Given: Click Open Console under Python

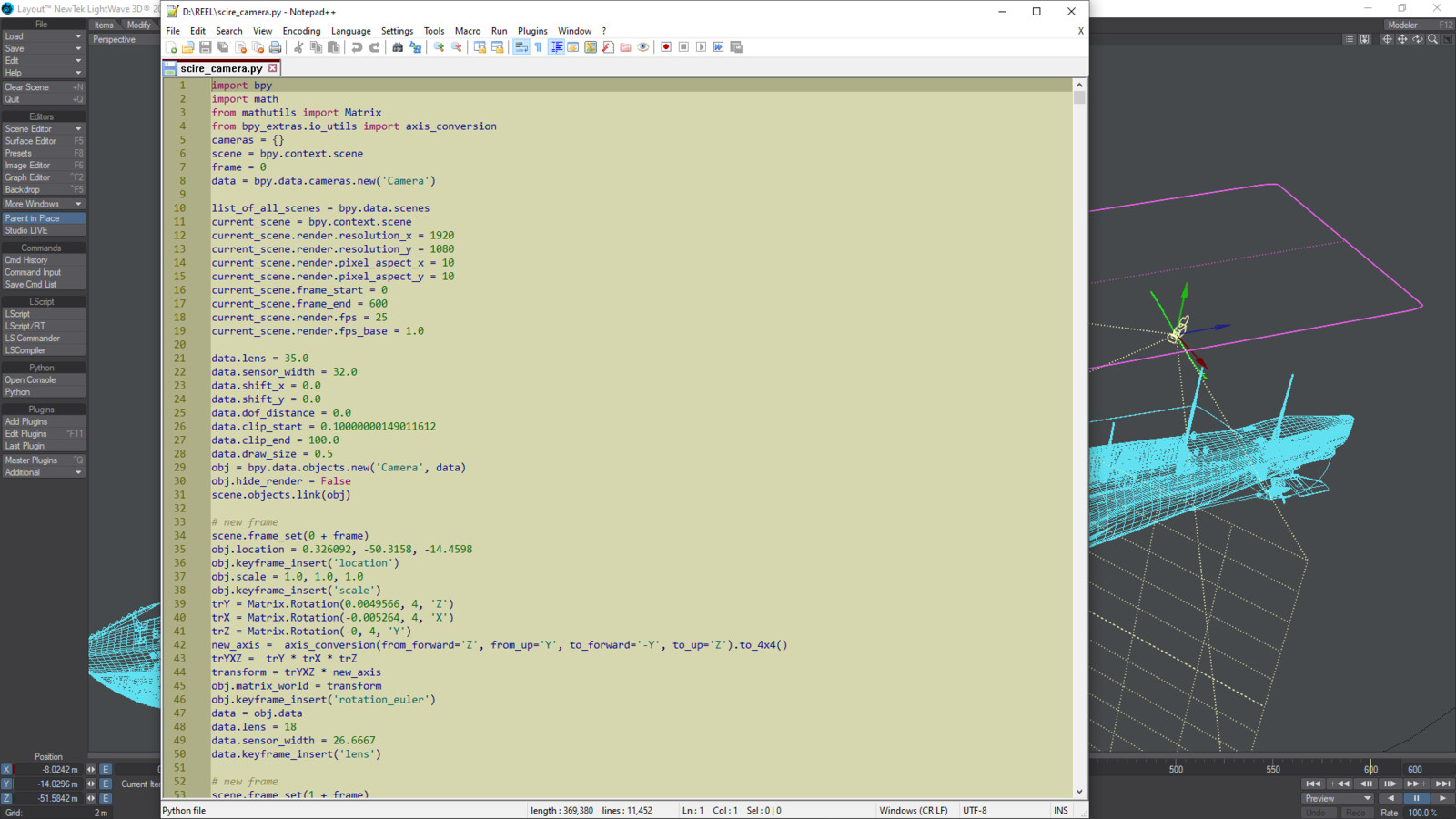Looking at the screenshot, I should [43, 380].
